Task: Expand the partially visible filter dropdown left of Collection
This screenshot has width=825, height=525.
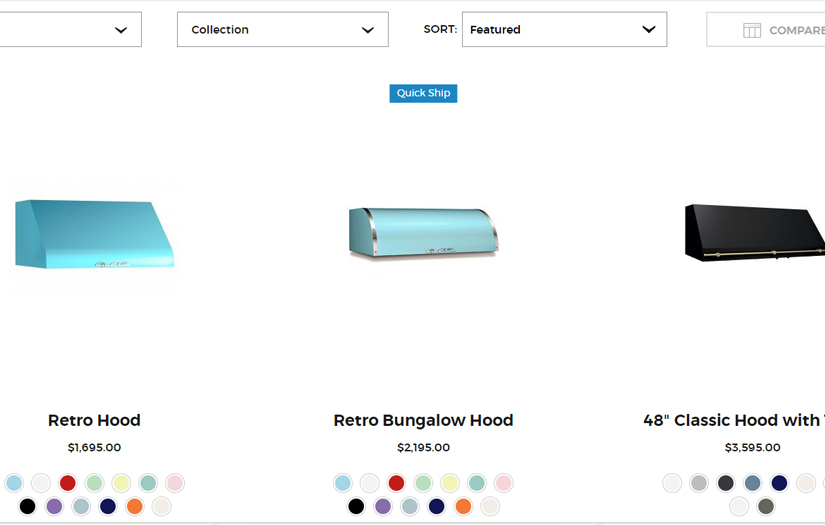Action: (71, 29)
